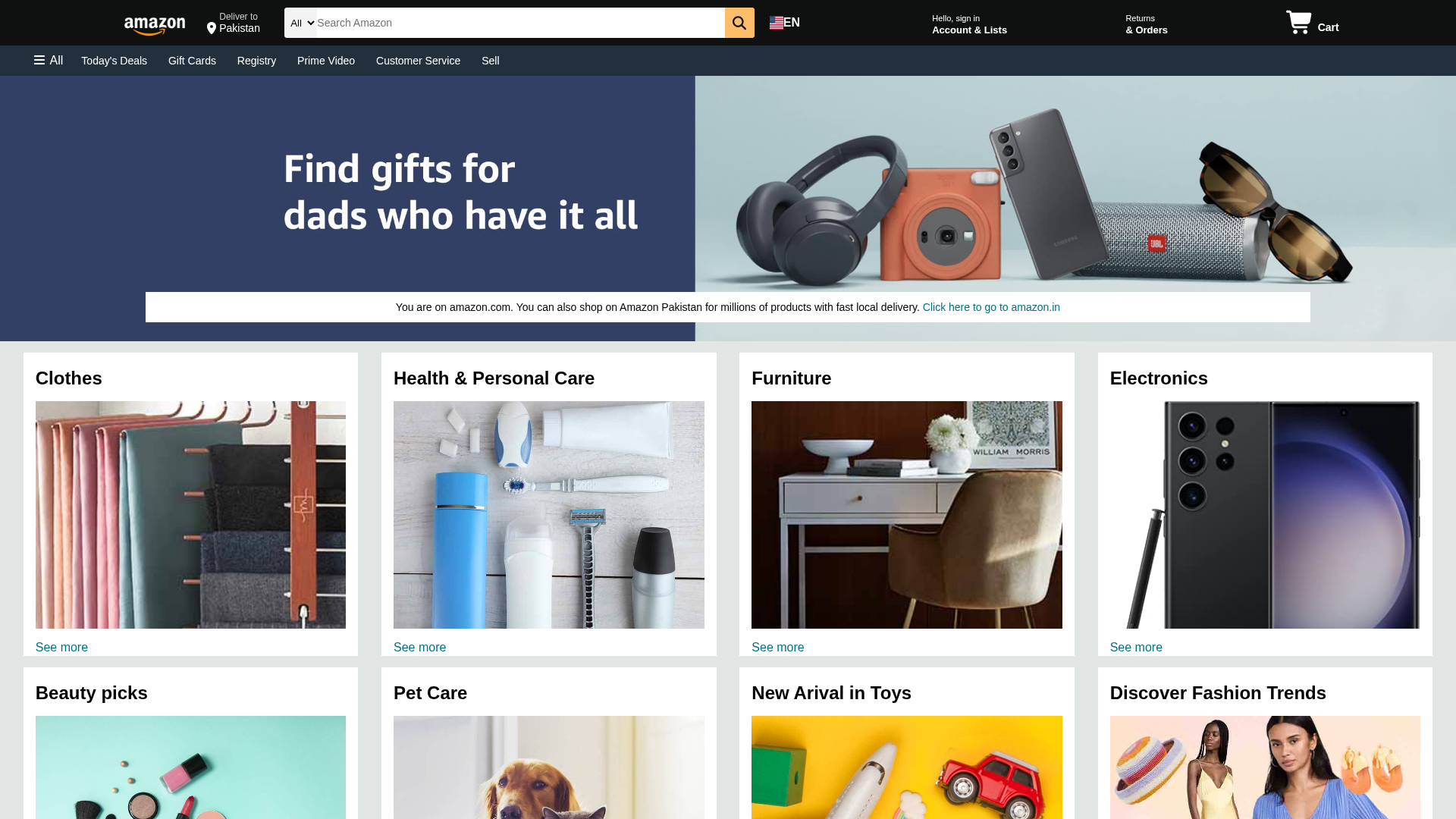Open Gift Cards navigation item
The width and height of the screenshot is (1456, 819).
192,61
